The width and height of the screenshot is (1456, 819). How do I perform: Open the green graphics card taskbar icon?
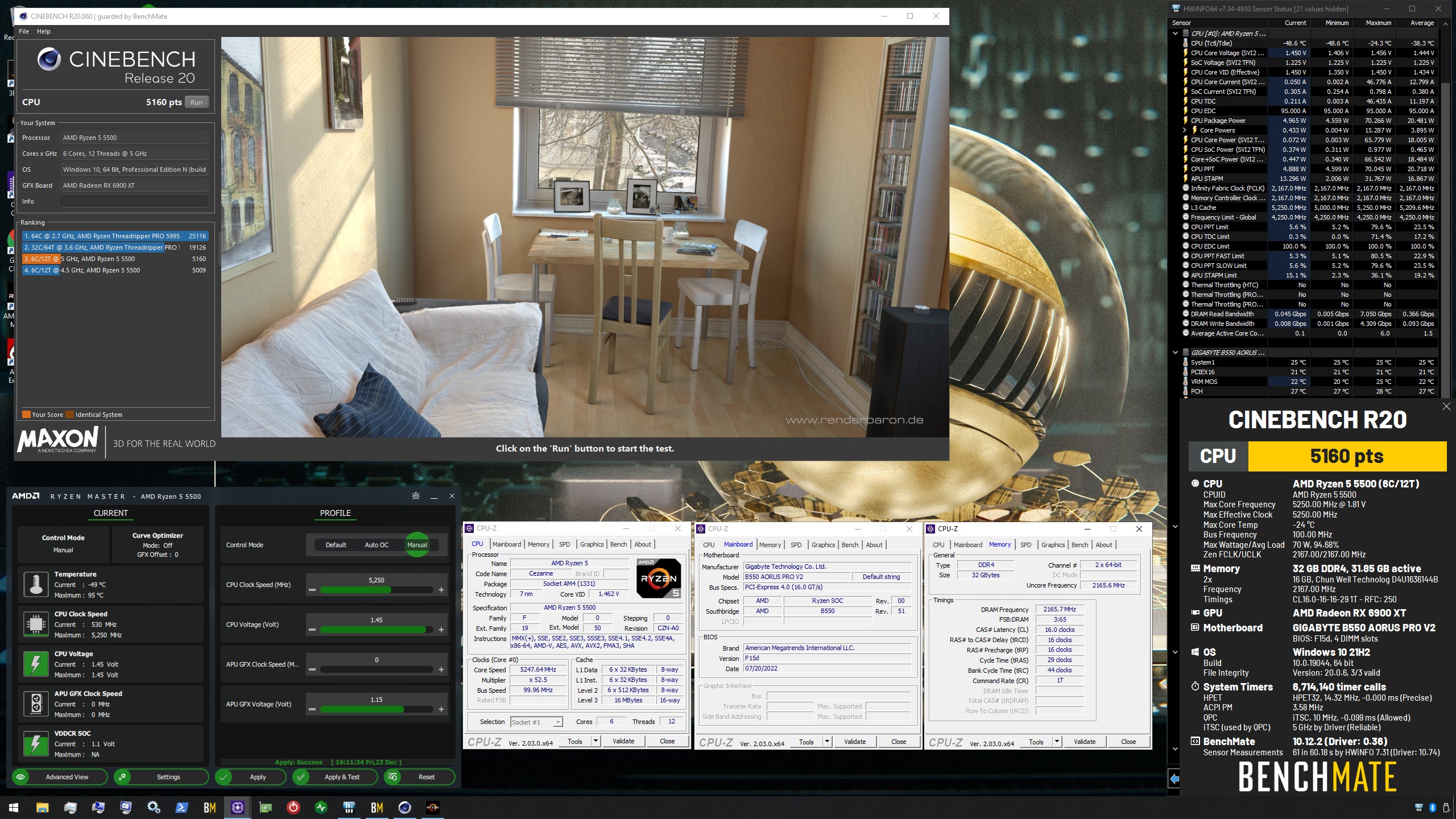(265, 808)
